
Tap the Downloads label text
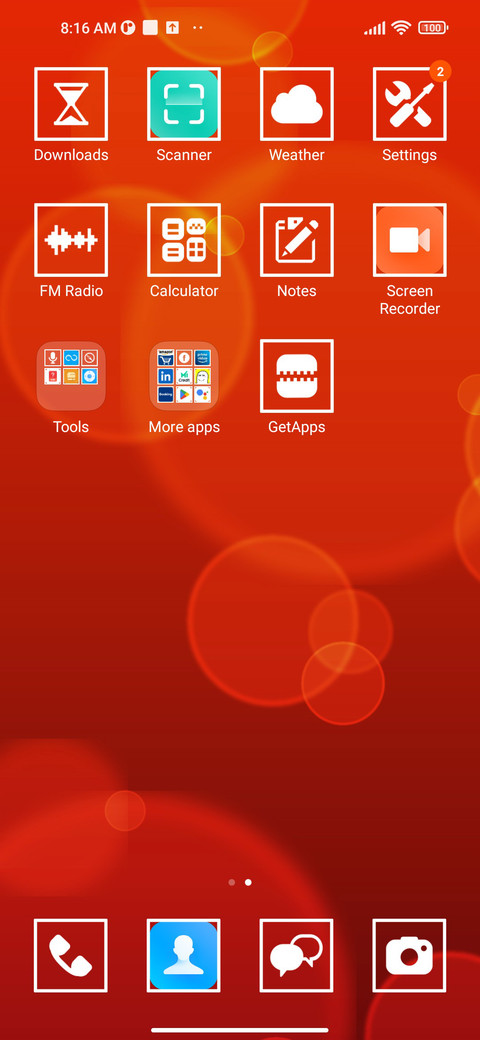pos(71,155)
